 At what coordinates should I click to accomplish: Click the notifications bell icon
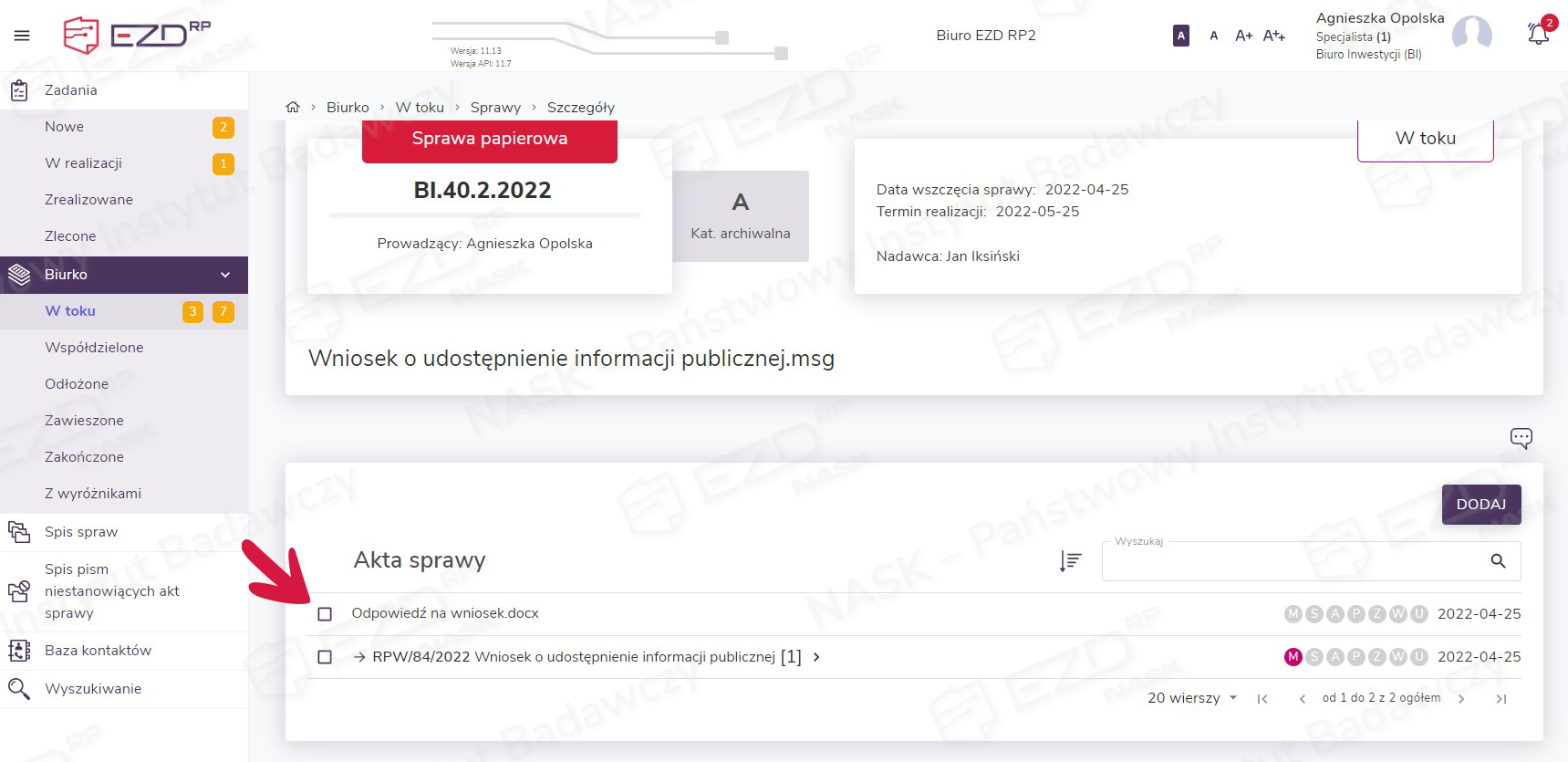point(1538,35)
